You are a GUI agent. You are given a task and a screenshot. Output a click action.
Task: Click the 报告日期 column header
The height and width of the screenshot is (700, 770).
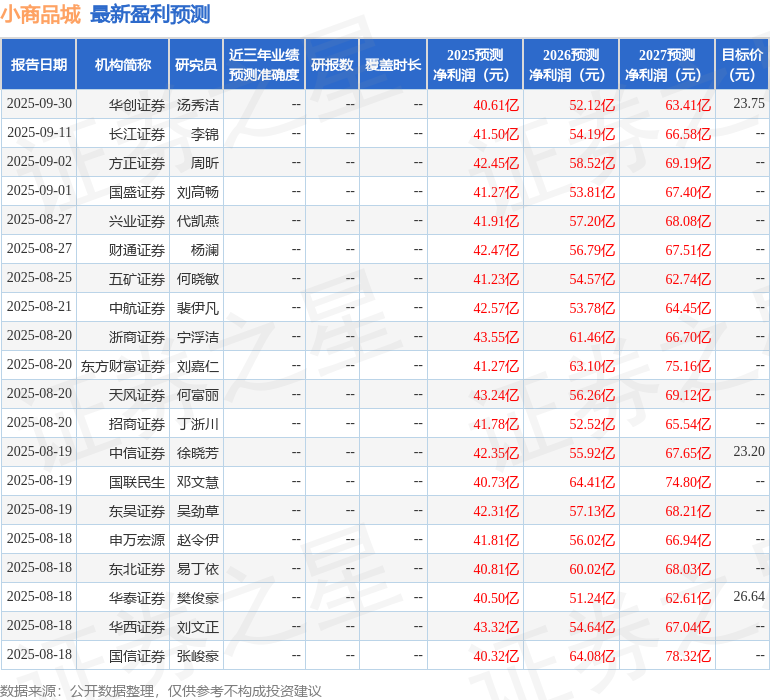click(39, 65)
